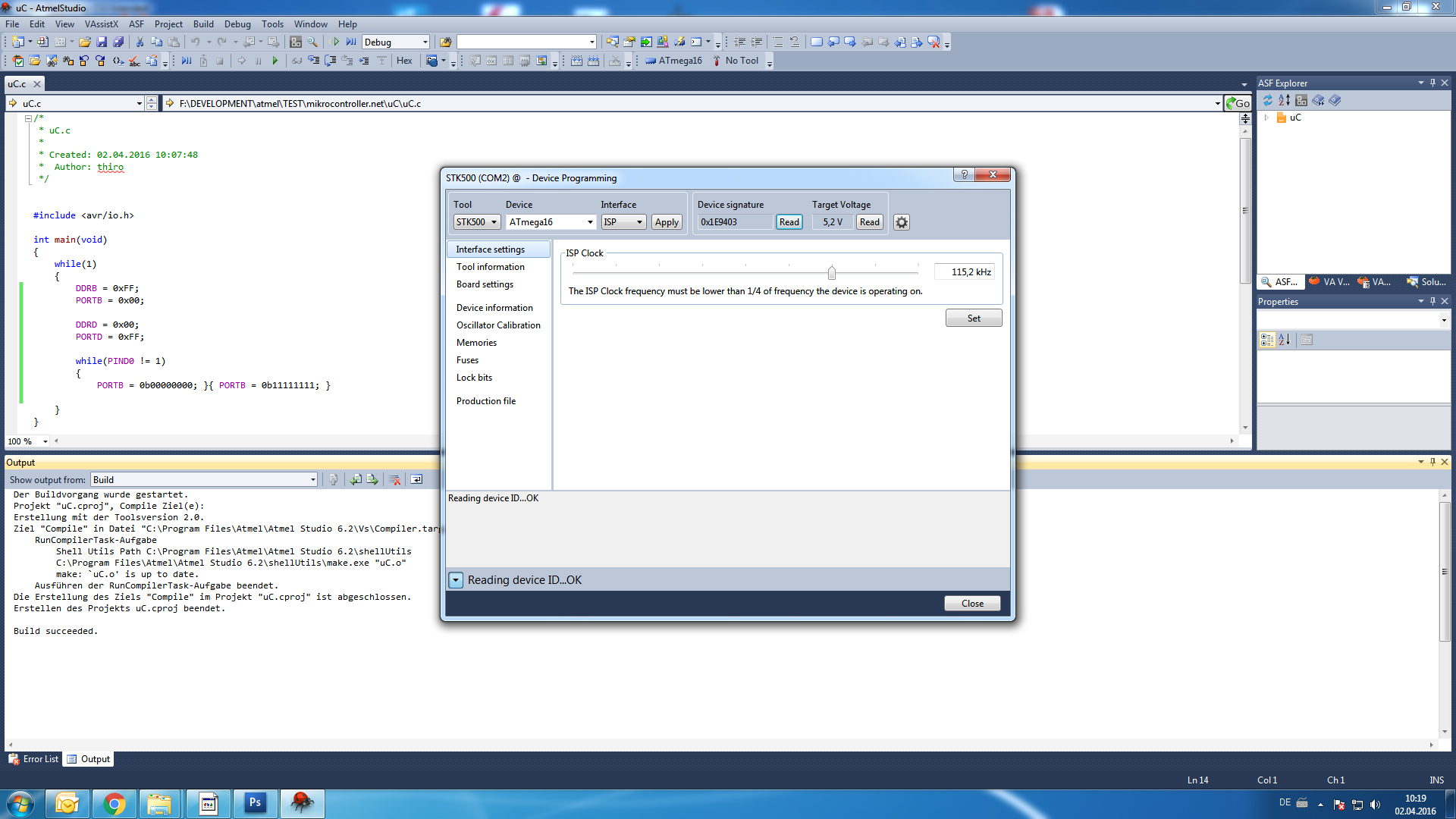Click the Save icon in toolbar
Screen dimensions: 1456x819
click(x=102, y=42)
